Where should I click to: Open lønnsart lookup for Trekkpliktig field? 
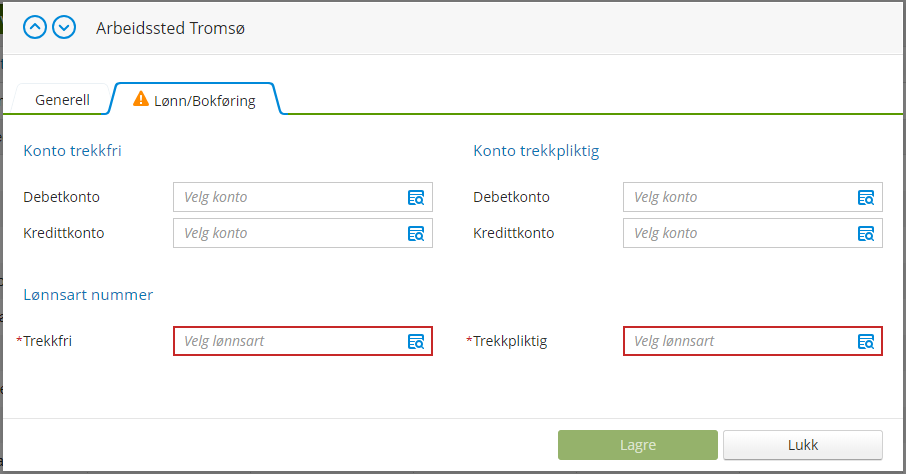pos(866,342)
